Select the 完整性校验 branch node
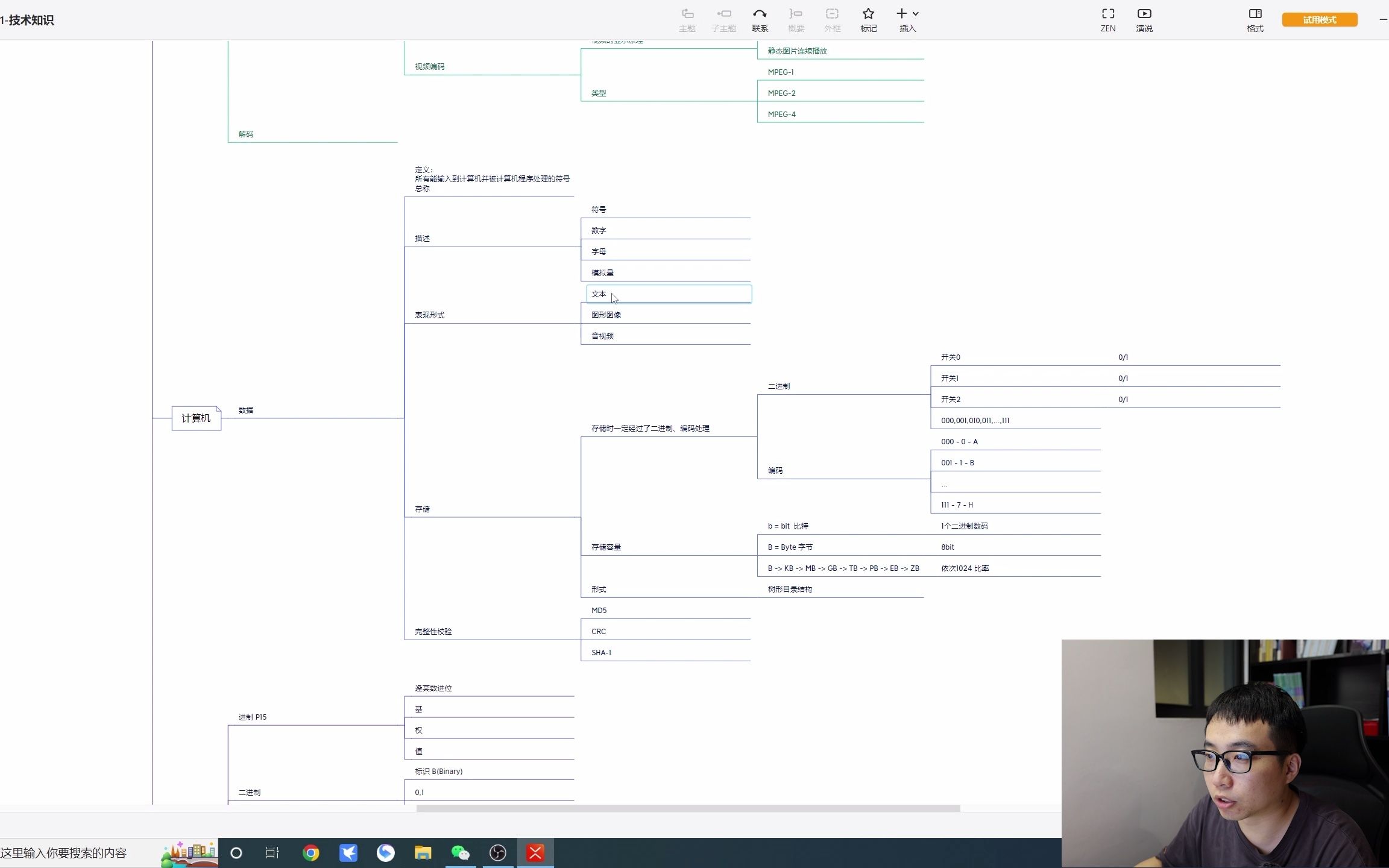The width and height of the screenshot is (1389, 868). pos(433,632)
